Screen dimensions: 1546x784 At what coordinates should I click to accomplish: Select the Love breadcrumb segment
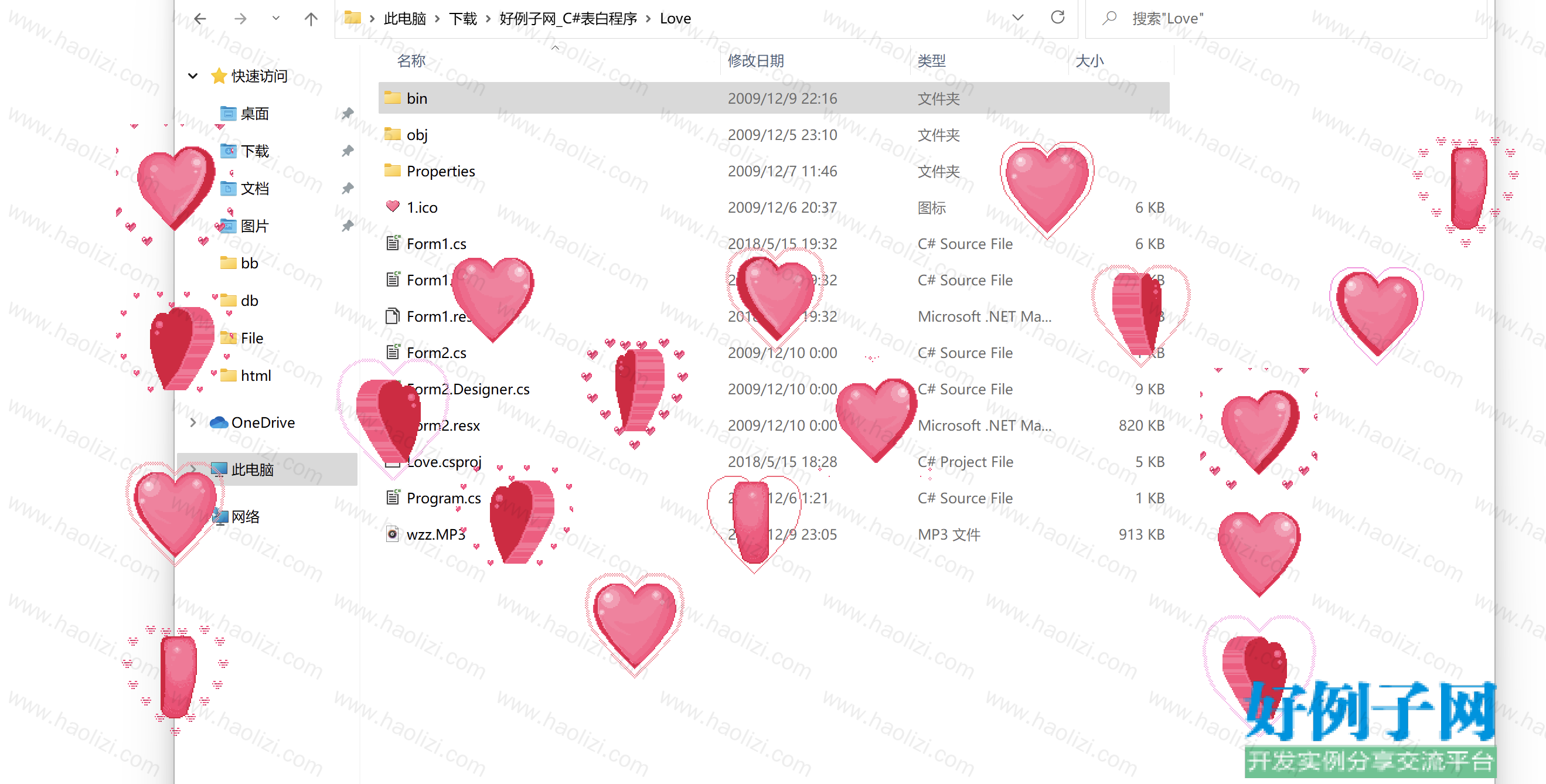(675, 19)
